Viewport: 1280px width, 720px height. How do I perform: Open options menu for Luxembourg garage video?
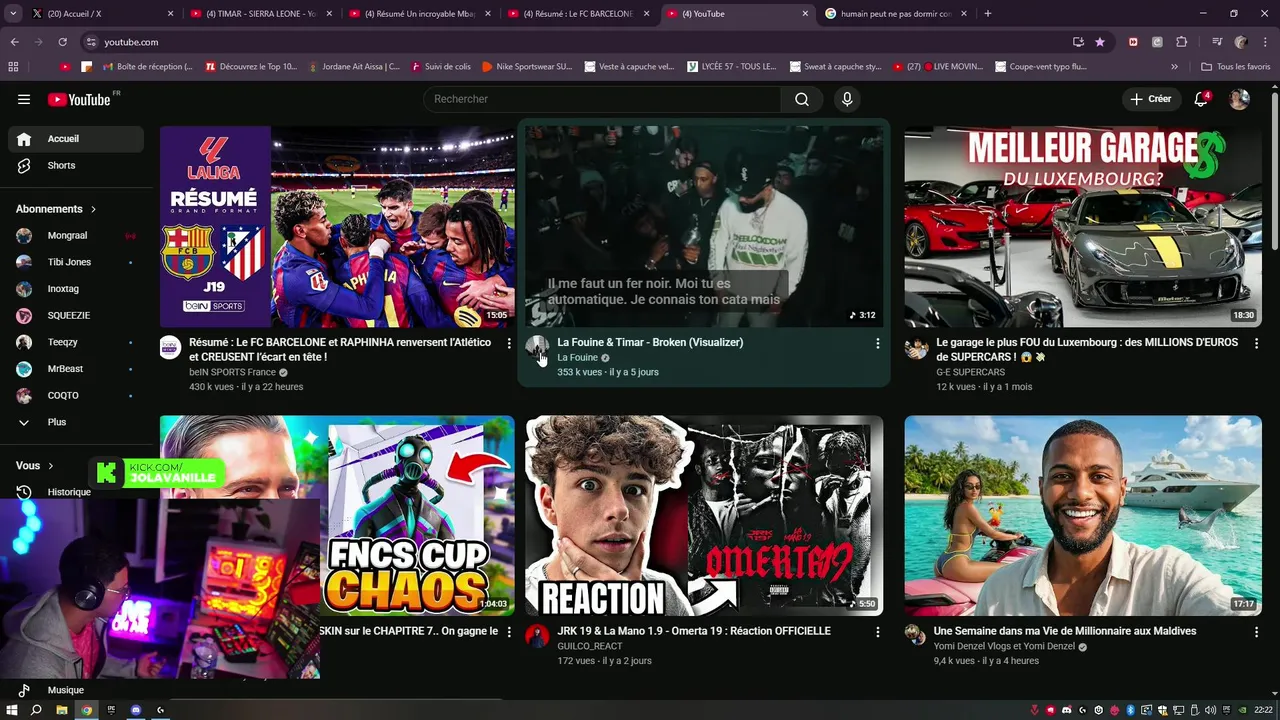tap(1256, 343)
